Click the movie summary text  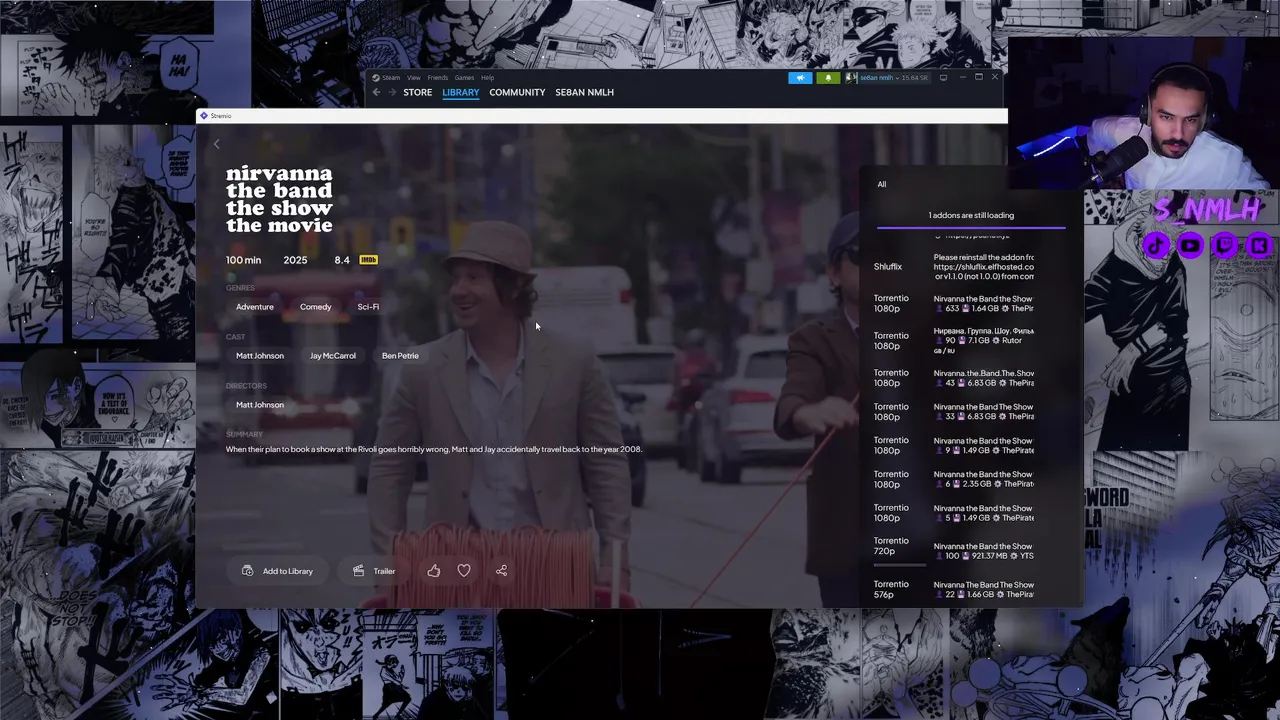click(434, 450)
